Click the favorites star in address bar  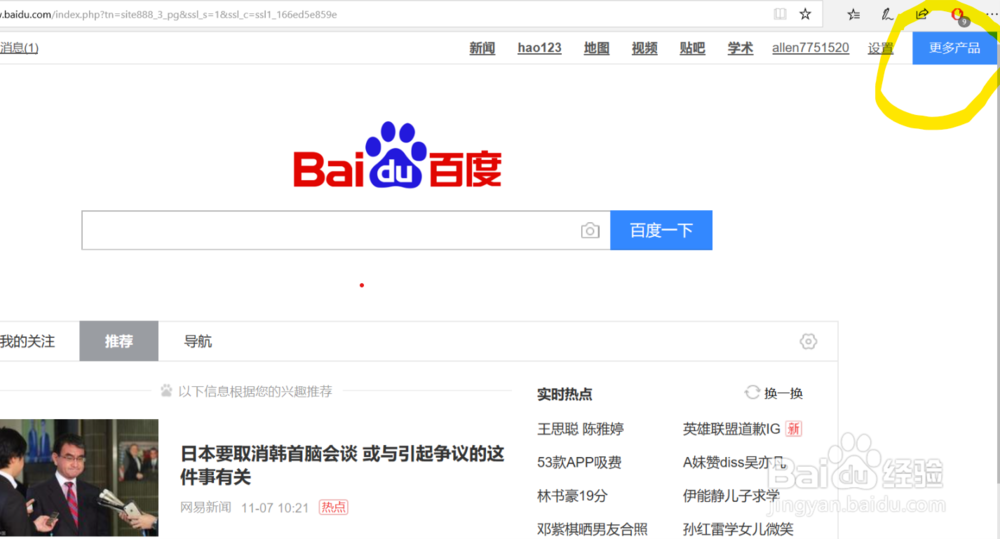805,14
